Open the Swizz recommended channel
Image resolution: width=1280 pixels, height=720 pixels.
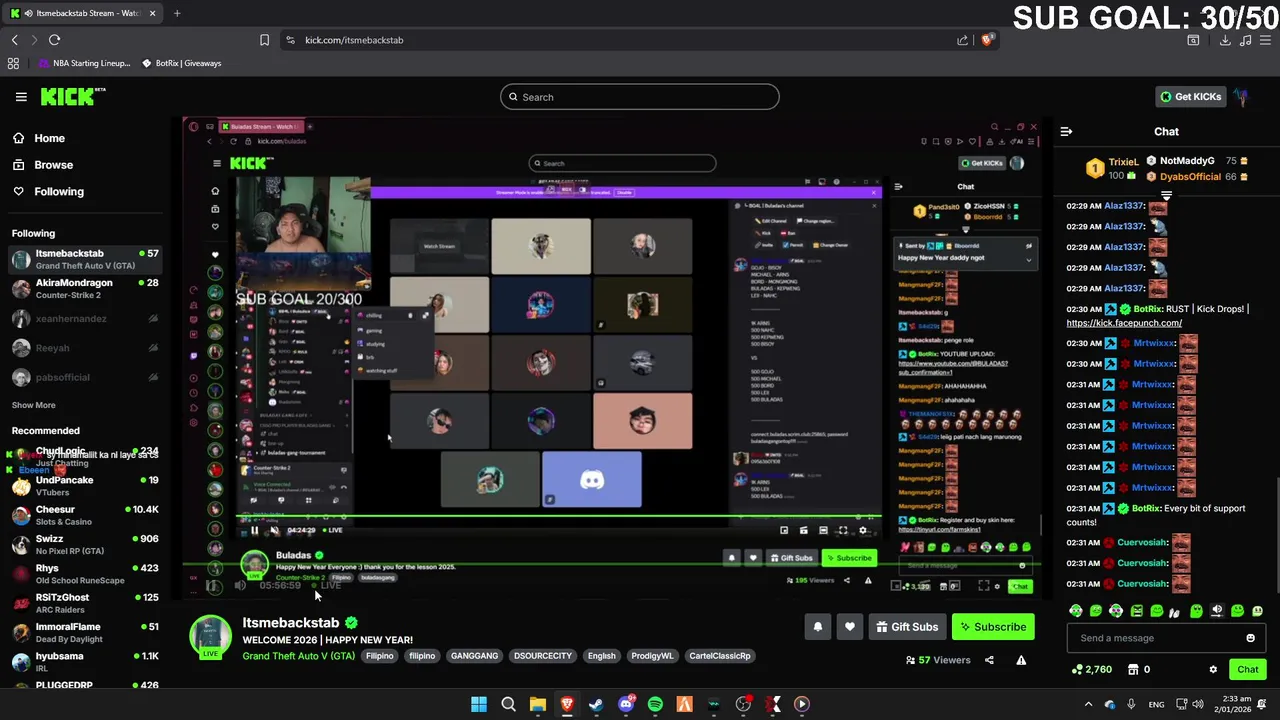(85, 545)
